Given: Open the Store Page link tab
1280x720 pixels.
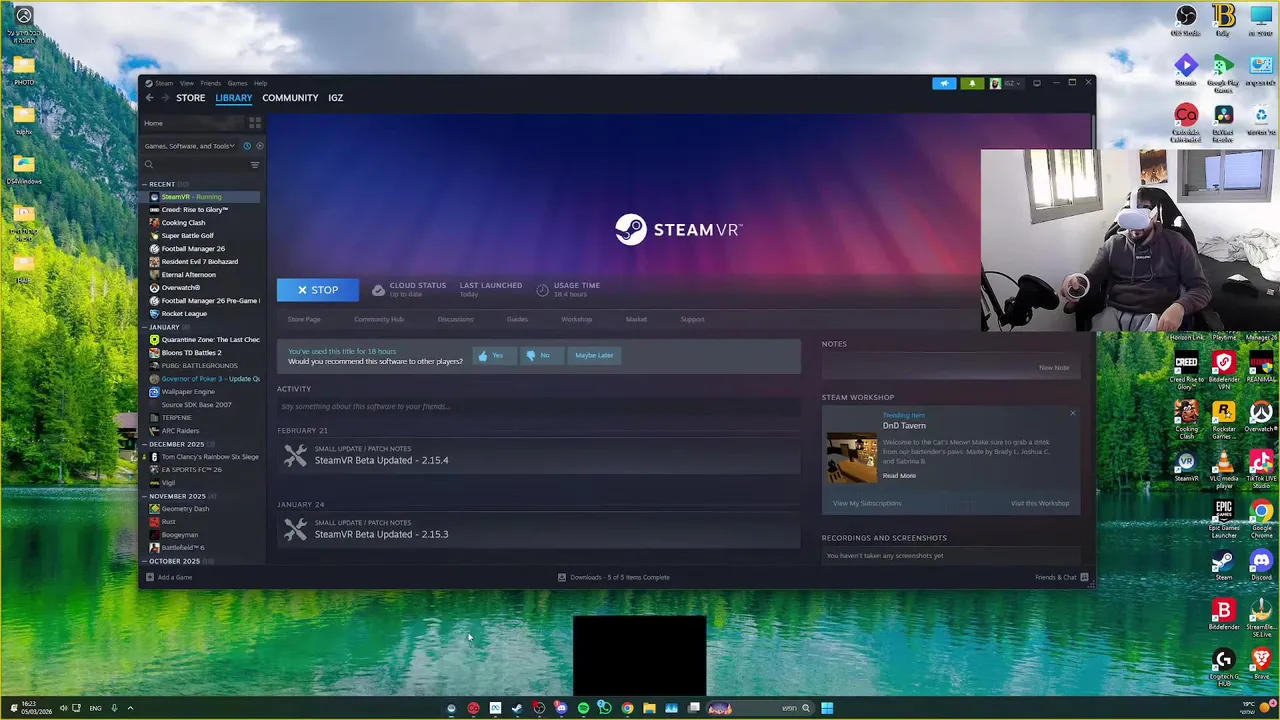Looking at the screenshot, I should (304, 319).
